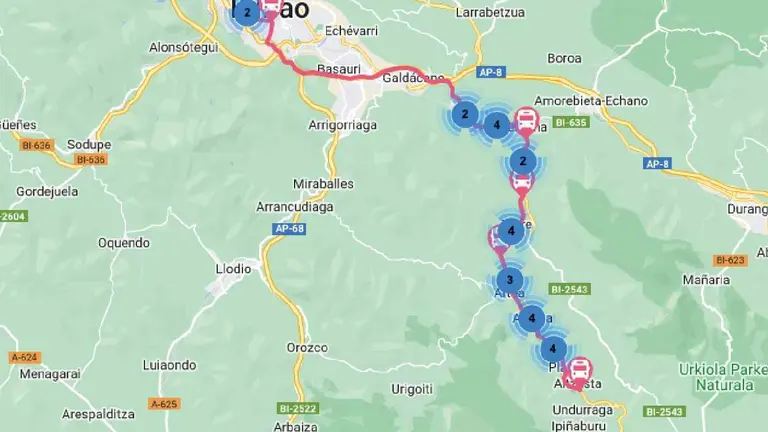768x432 pixels.
Task: Open cluster marker 3 along the route
Action: point(510,280)
